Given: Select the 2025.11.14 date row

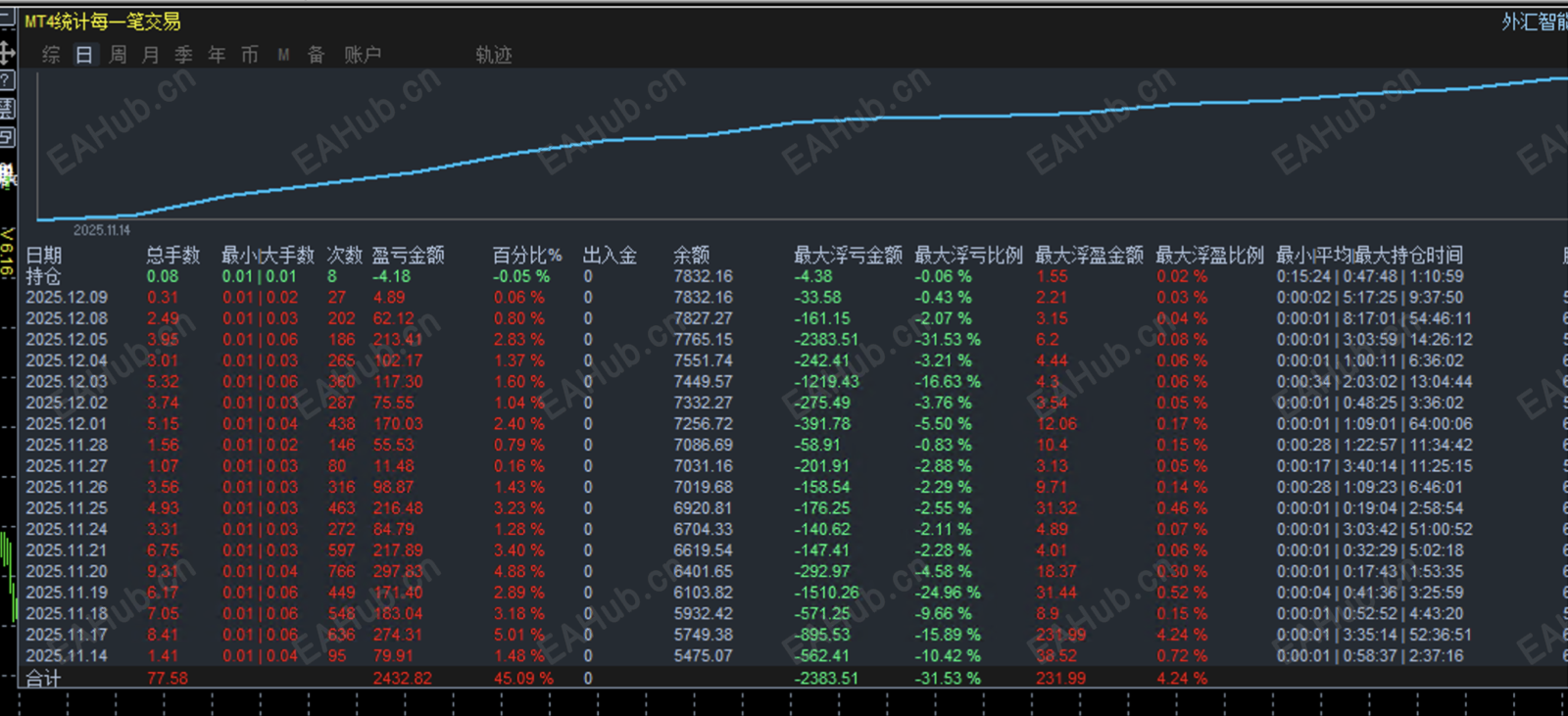Looking at the screenshot, I should click(67, 656).
